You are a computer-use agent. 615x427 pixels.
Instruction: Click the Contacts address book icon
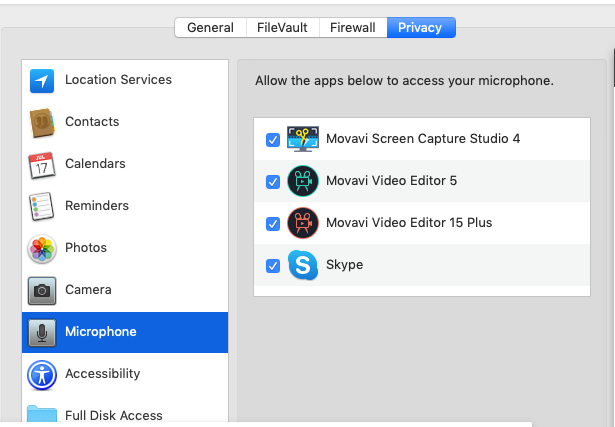point(42,123)
